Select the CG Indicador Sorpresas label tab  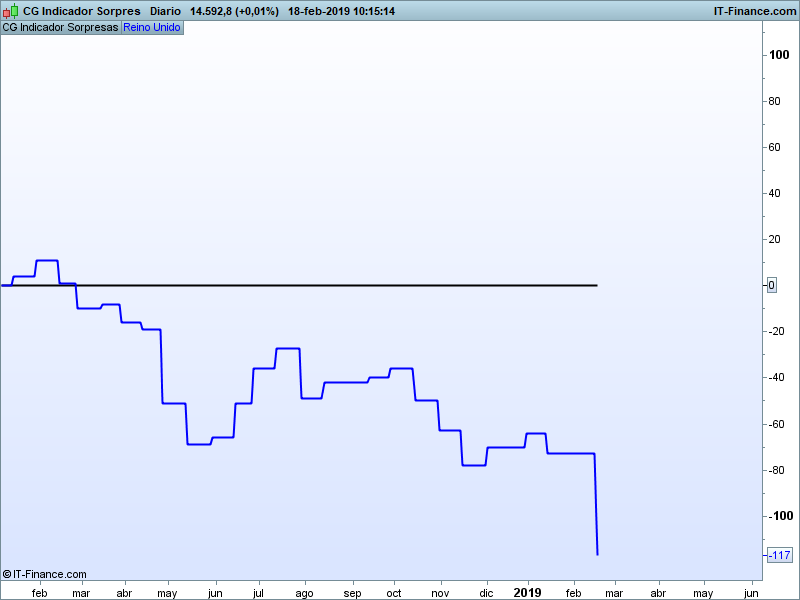[x=60, y=28]
